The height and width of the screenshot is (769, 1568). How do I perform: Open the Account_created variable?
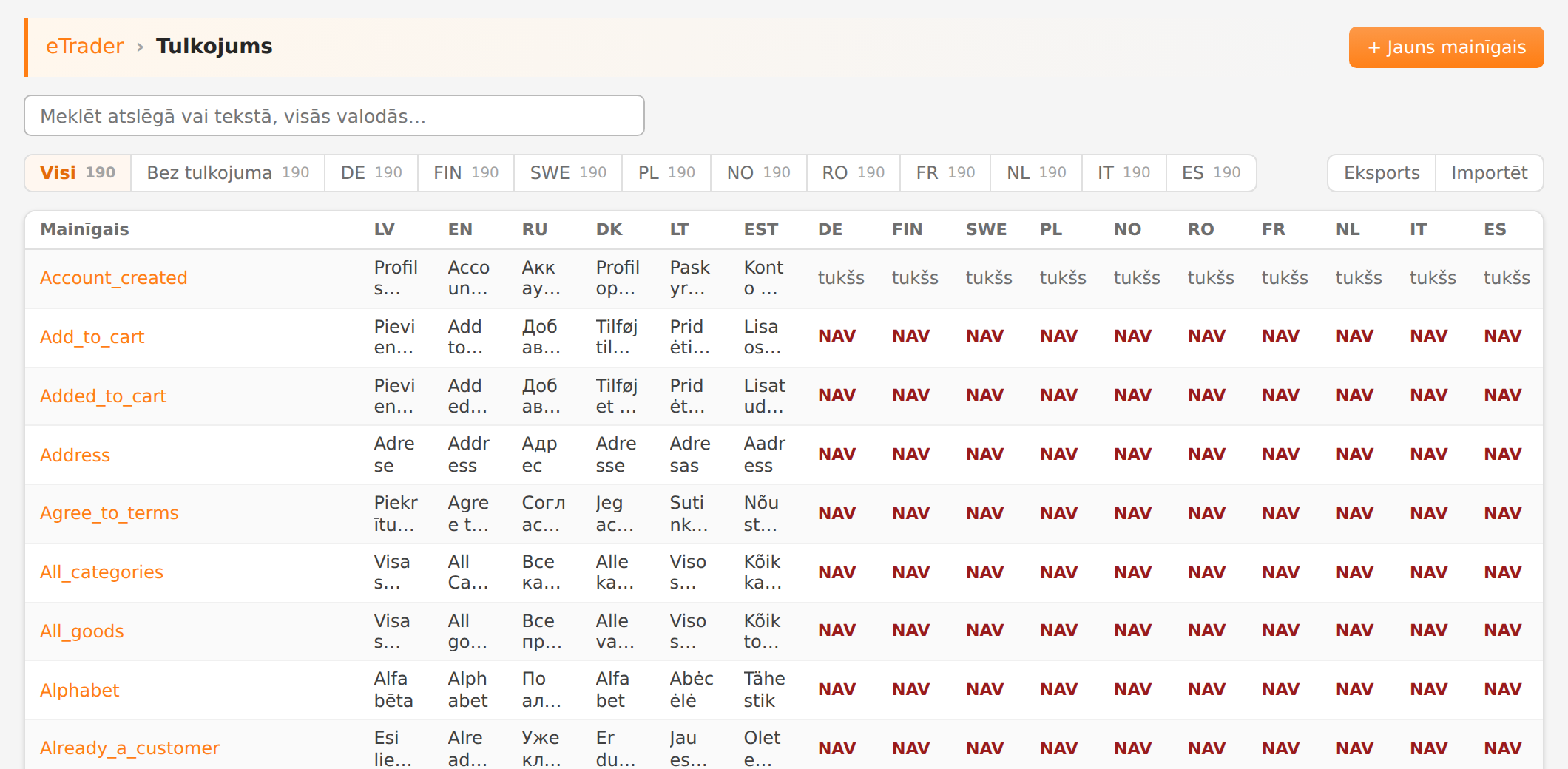click(x=114, y=278)
